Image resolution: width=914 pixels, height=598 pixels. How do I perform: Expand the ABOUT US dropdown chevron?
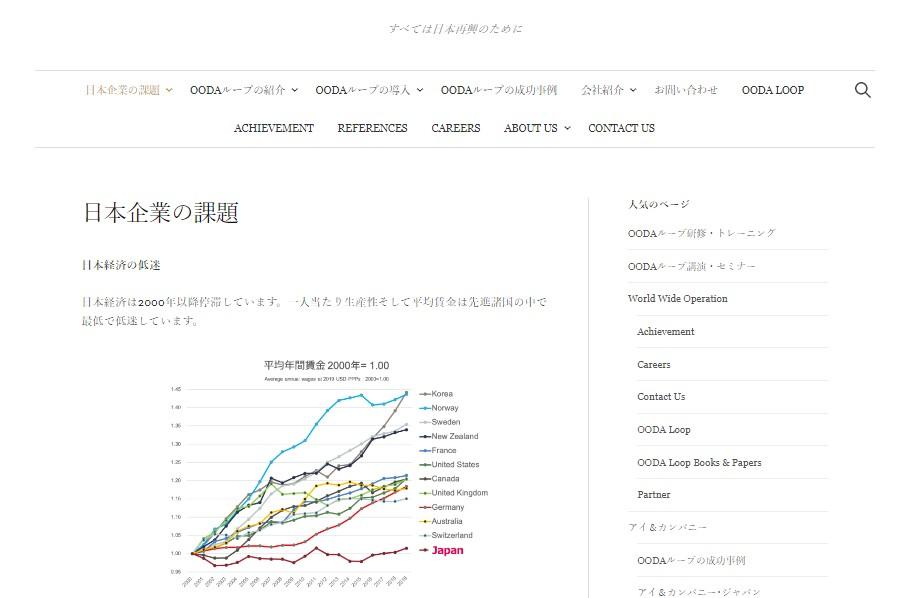566,128
